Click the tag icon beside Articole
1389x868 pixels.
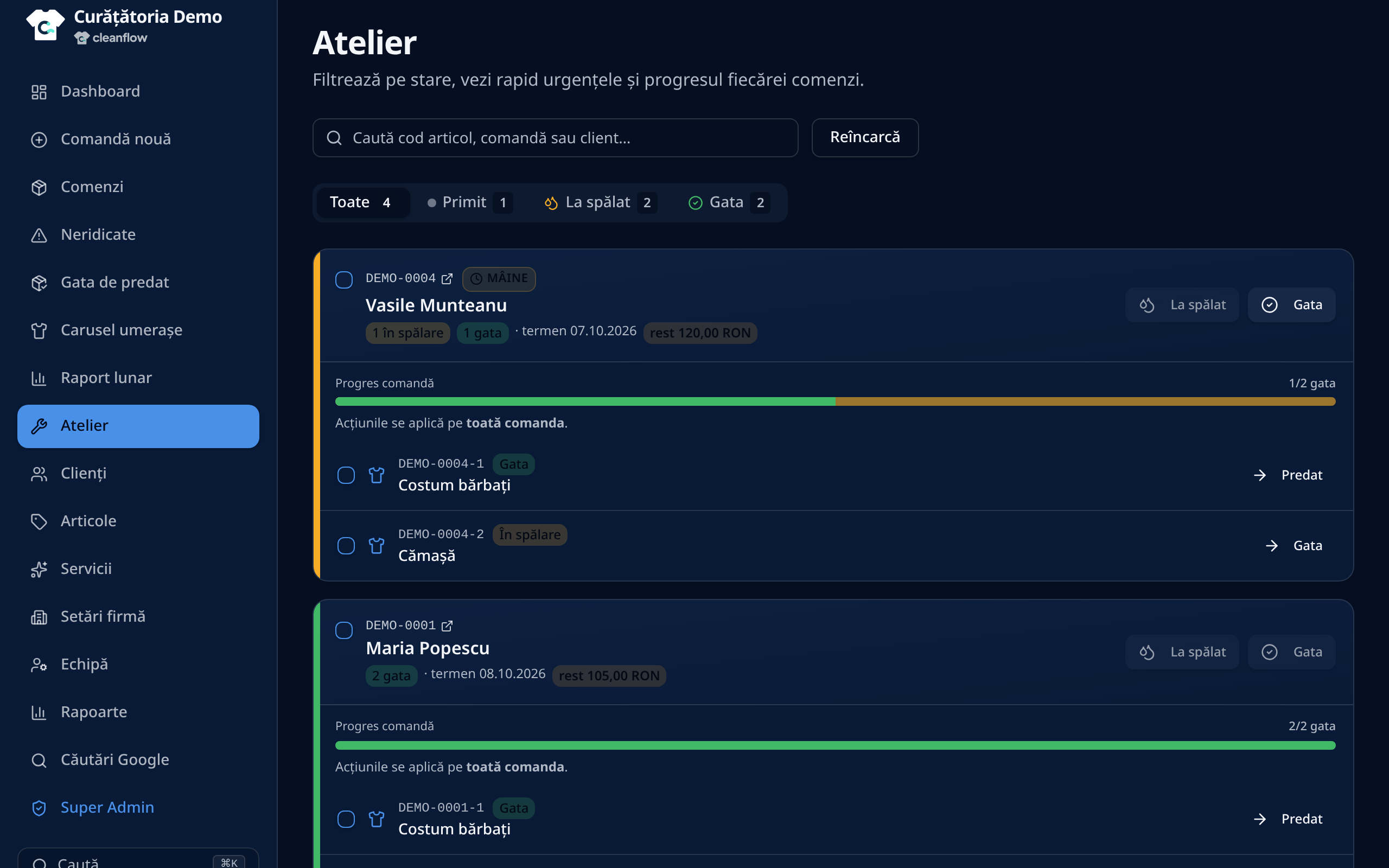pyautogui.click(x=39, y=521)
